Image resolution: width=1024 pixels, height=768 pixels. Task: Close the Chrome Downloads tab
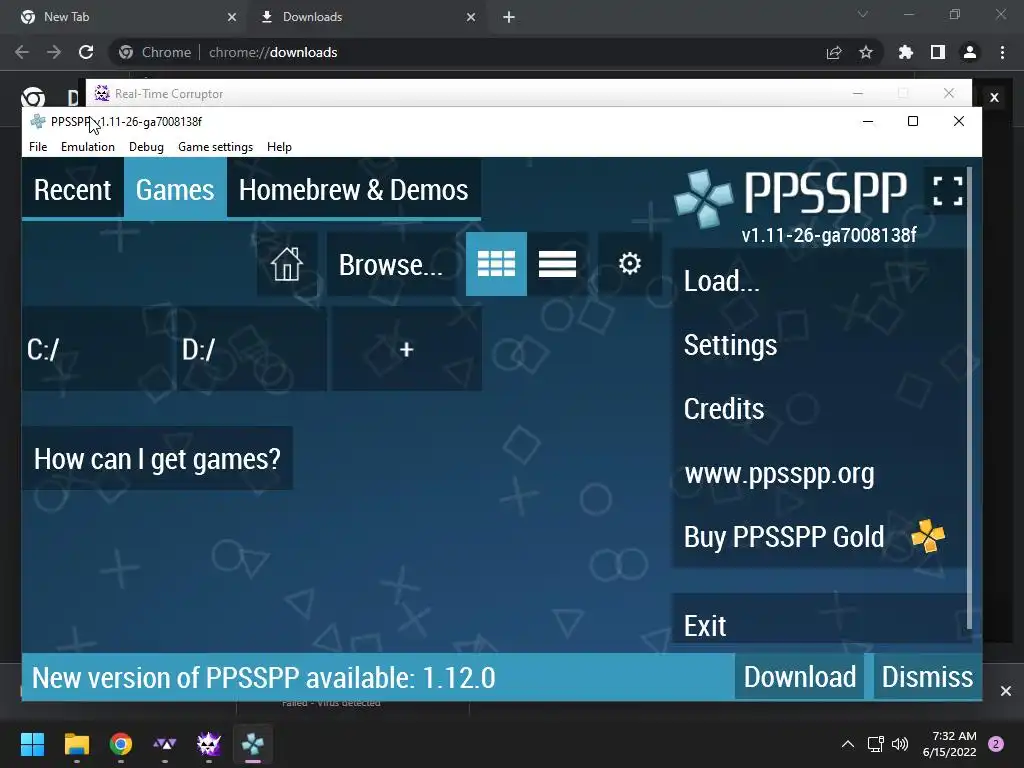click(x=471, y=17)
